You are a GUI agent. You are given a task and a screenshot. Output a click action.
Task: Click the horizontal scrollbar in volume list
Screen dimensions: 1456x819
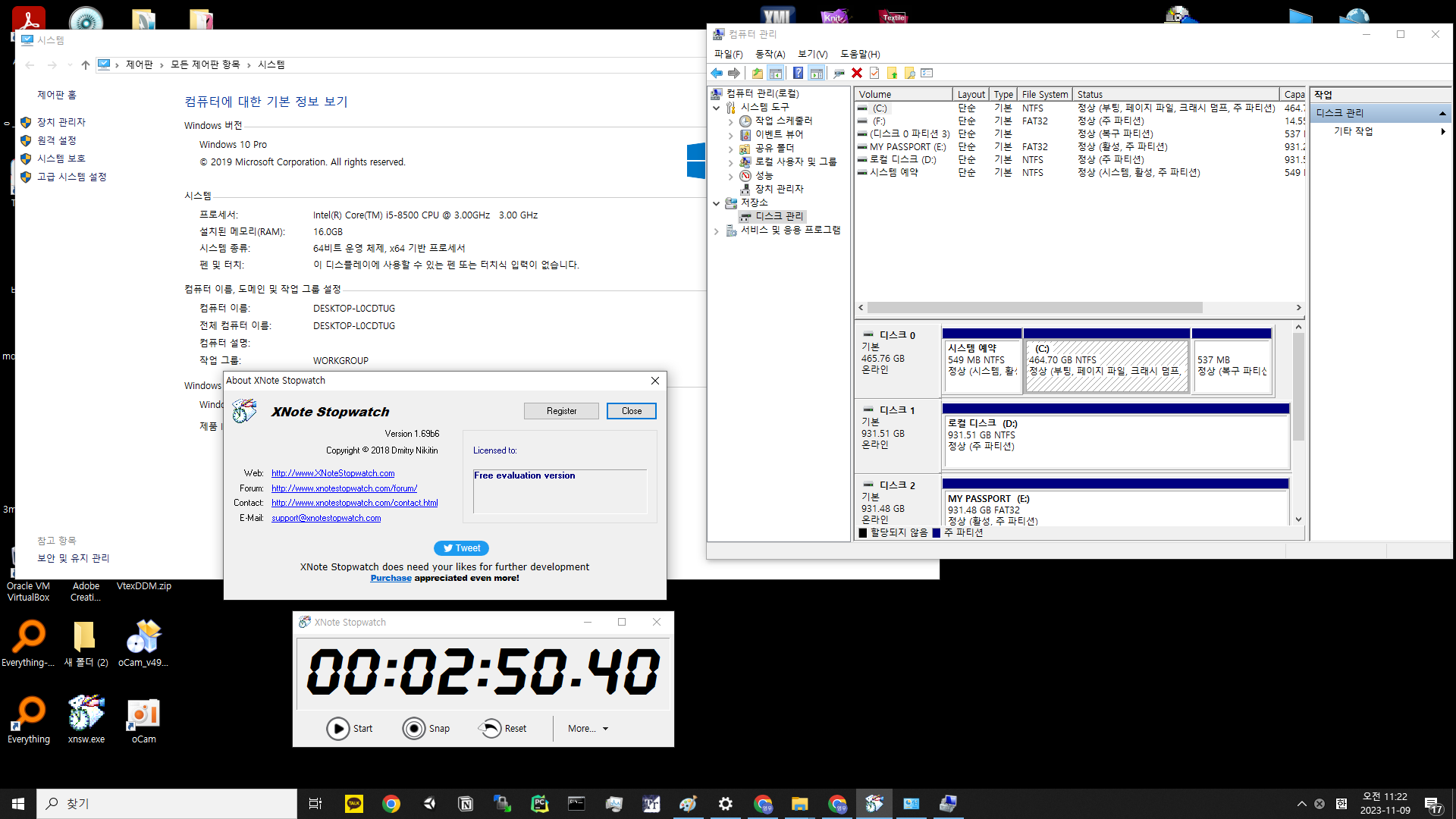point(1034,308)
